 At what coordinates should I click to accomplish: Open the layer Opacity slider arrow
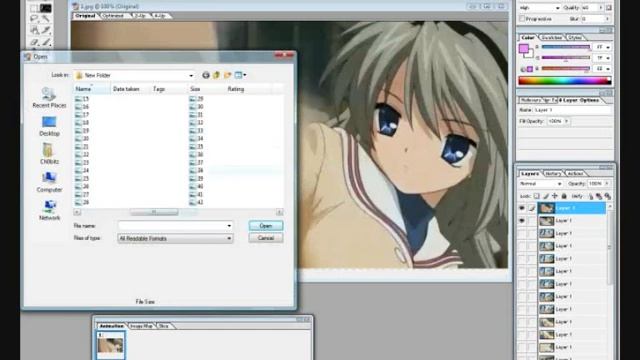click(x=607, y=184)
